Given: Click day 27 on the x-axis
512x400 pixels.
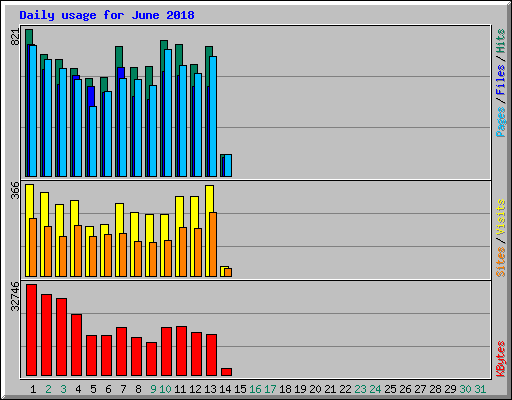Looking at the screenshot, I should click(x=420, y=389).
